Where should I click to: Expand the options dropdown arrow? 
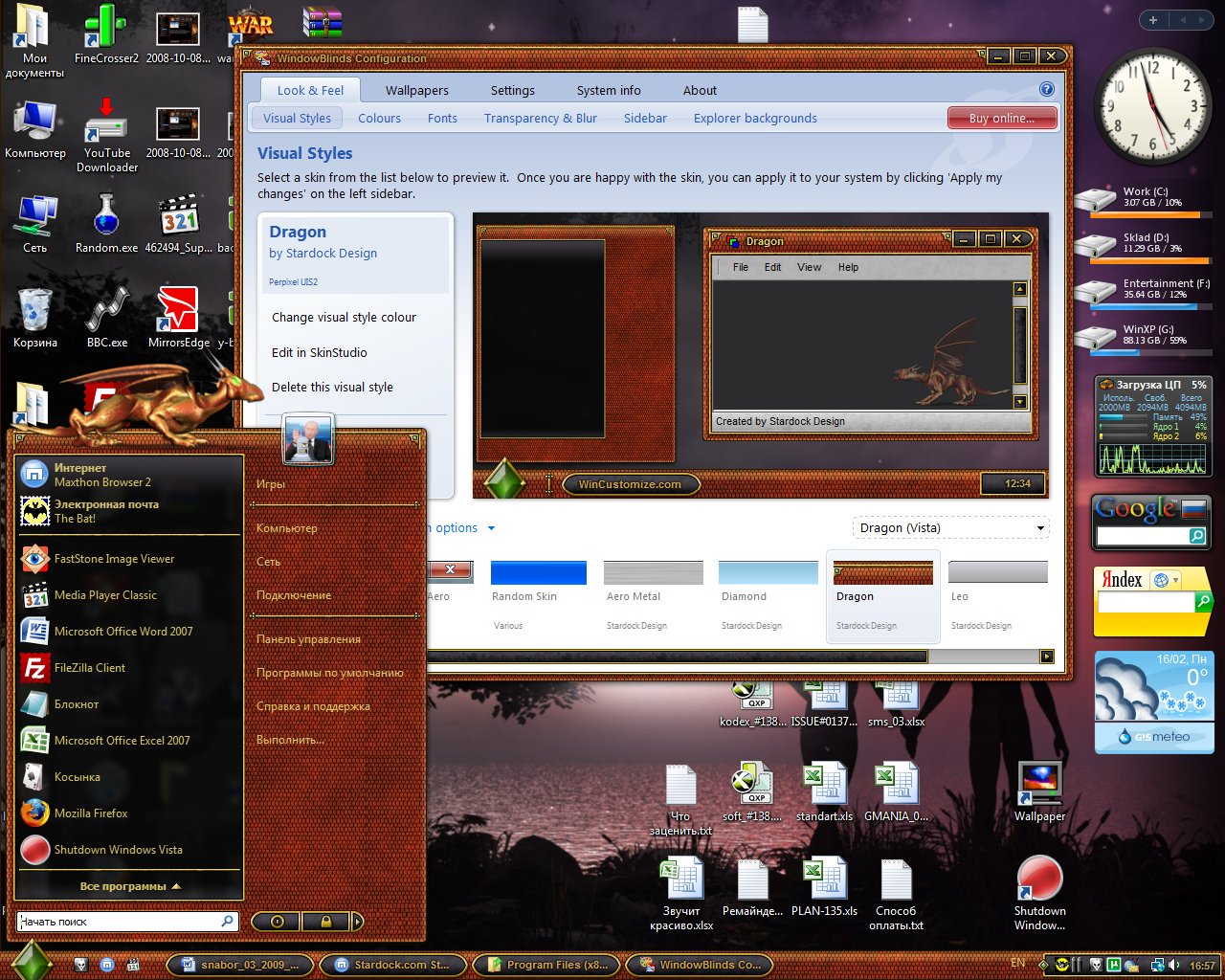(x=492, y=528)
